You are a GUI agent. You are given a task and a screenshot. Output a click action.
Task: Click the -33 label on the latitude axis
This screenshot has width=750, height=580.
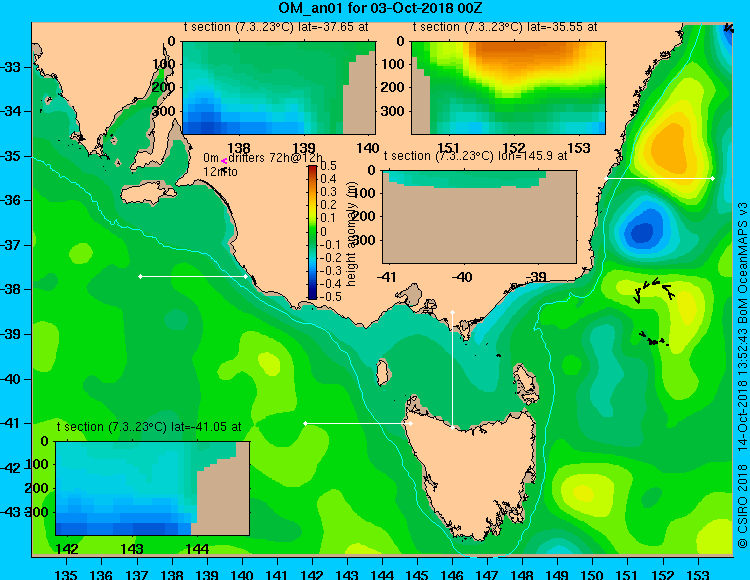pos(10,67)
